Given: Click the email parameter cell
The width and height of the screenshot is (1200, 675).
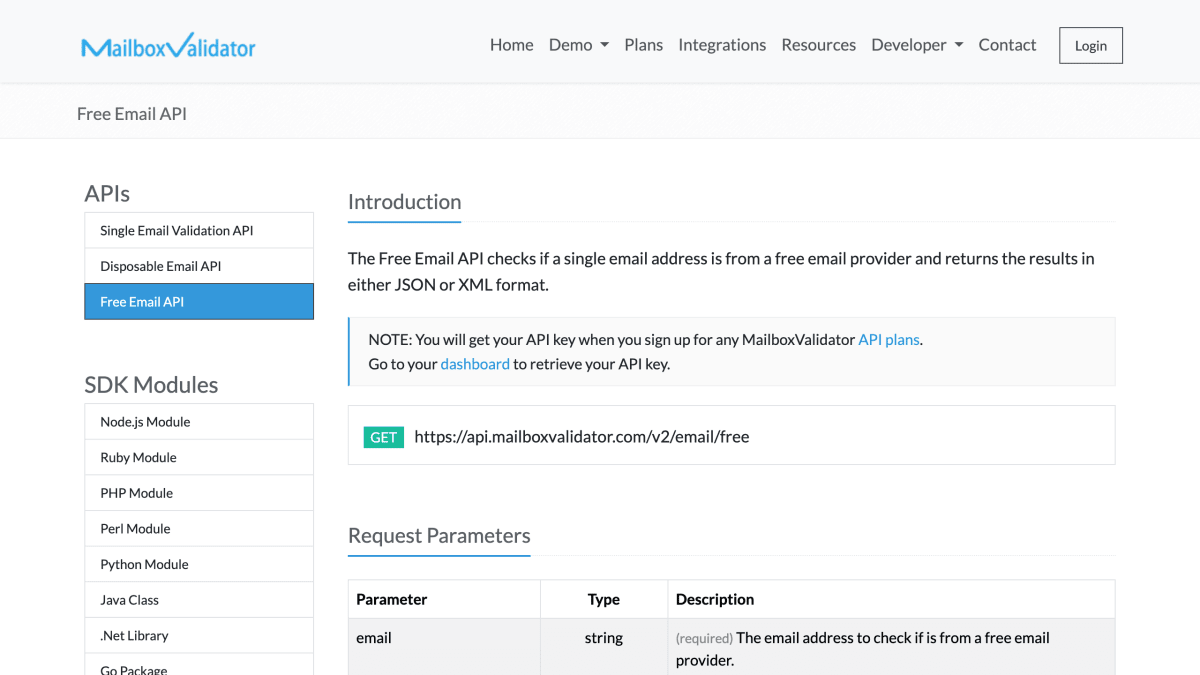Looking at the screenshot, I should pos(444,647).
